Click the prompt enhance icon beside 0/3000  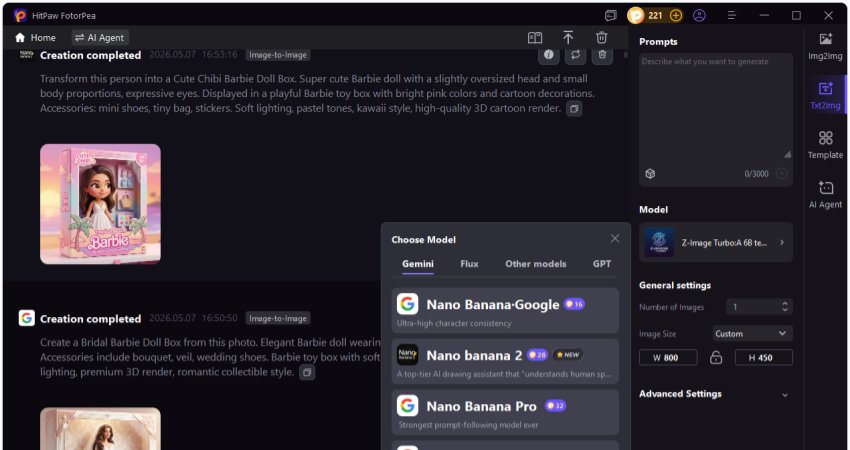tap(781, 173)
